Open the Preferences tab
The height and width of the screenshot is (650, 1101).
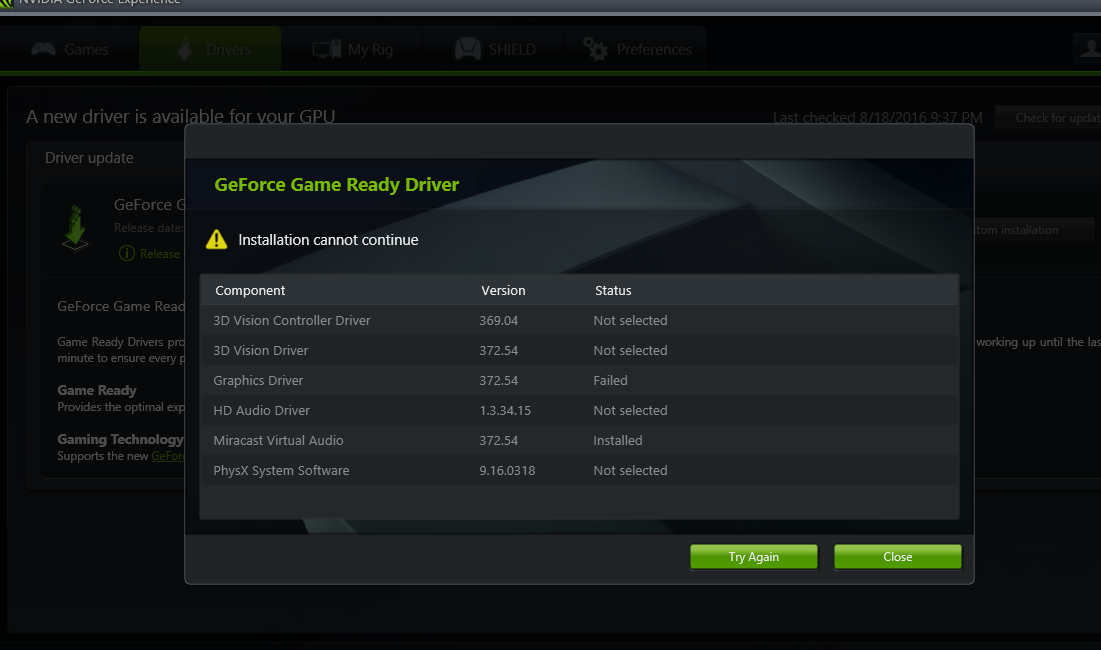(636, 49)
